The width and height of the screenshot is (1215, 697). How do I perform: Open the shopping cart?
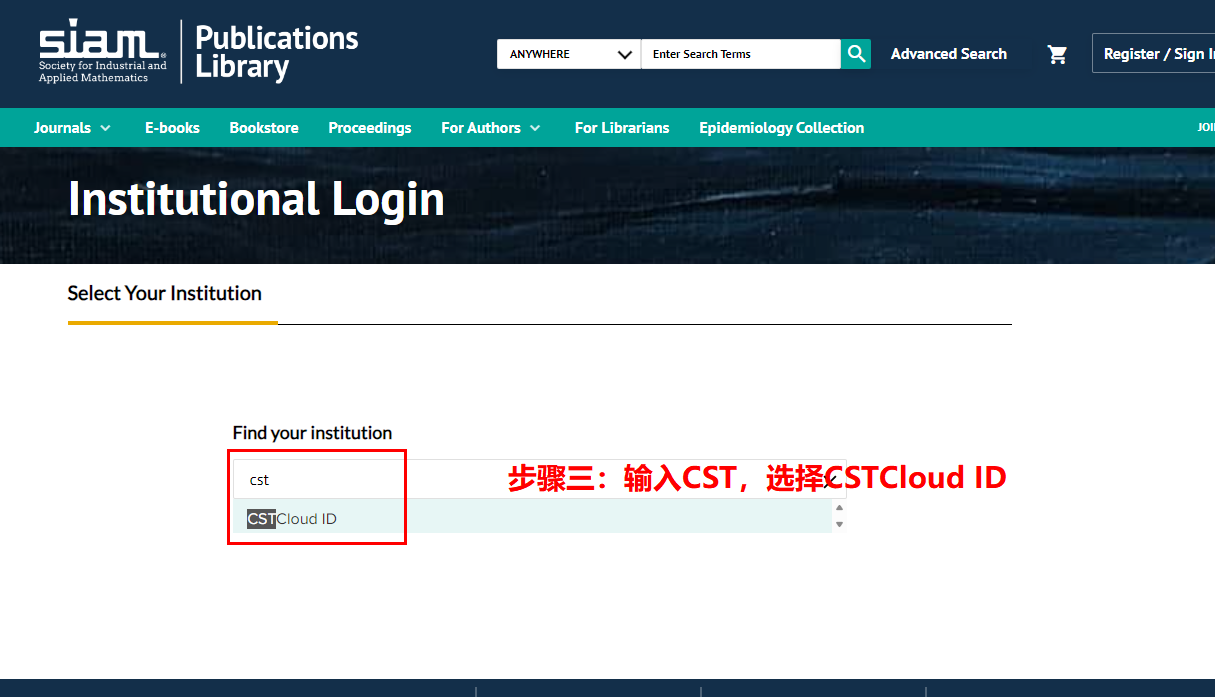click(1057, 54)
